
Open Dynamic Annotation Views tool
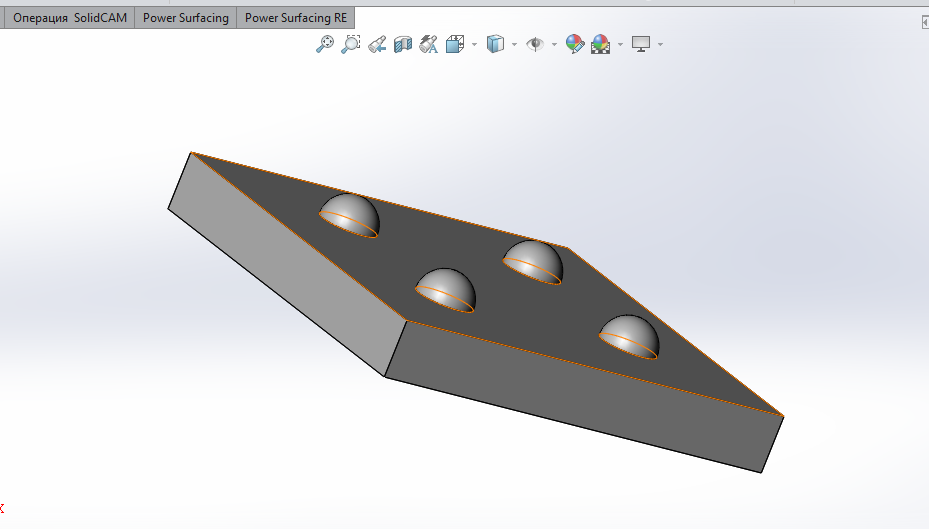pyautogui.click(x=428, y=44)
